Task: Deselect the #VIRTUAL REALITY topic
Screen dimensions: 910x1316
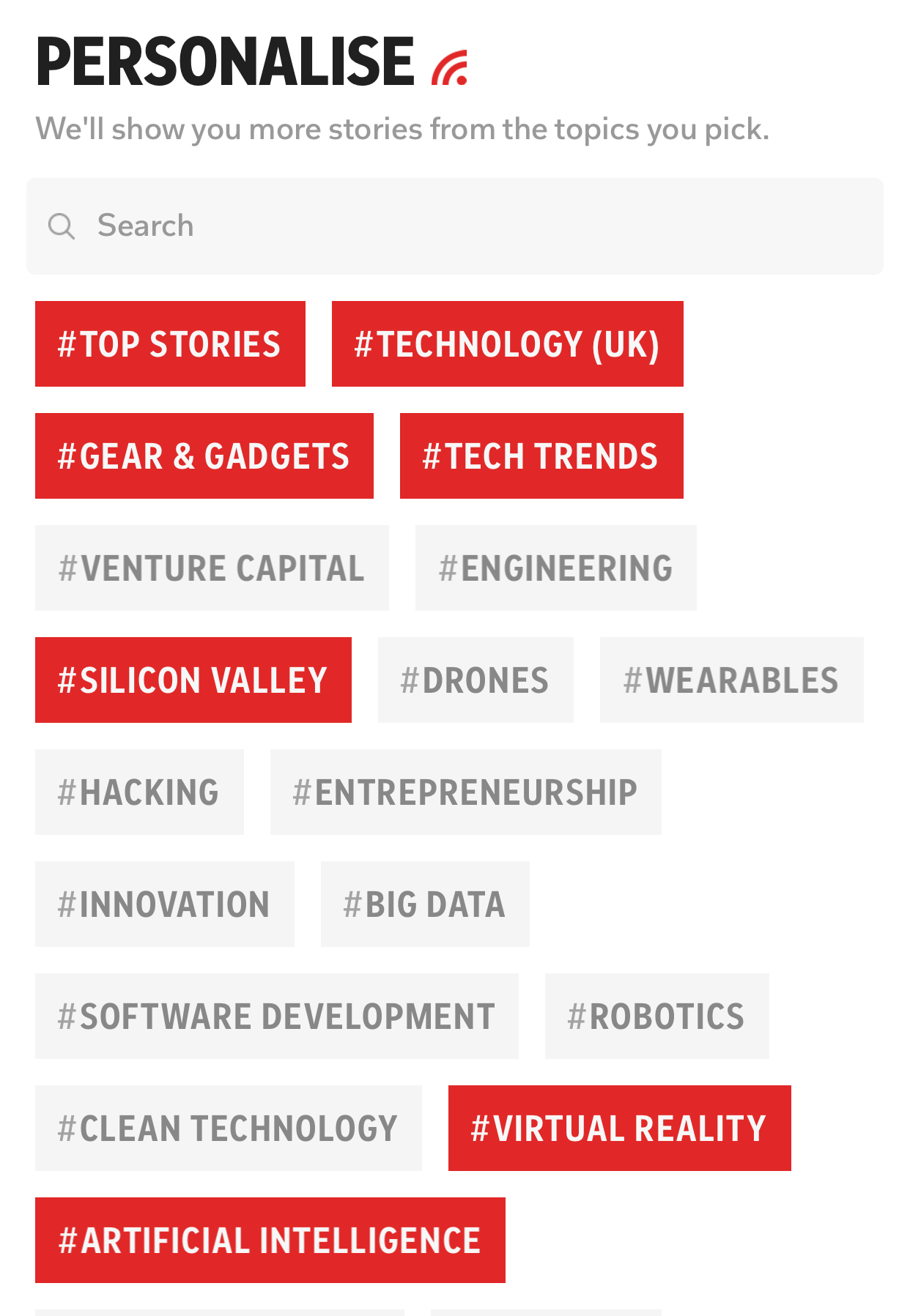Action: (x=620, y=1129)
